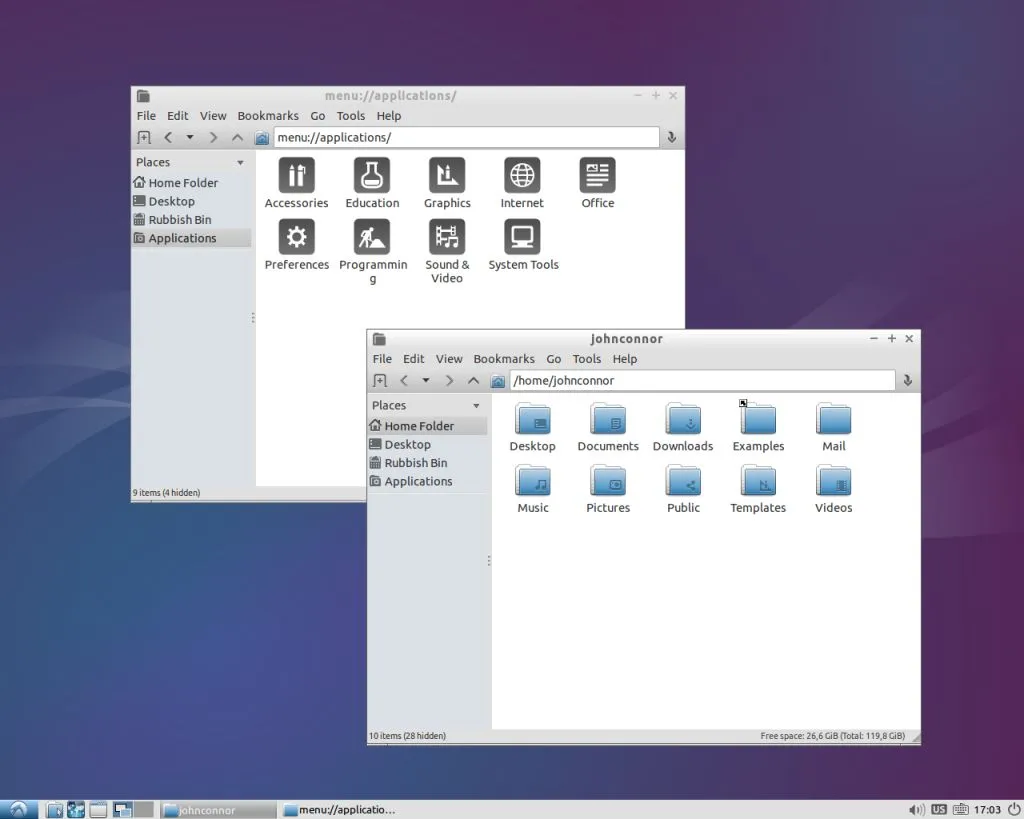Click the parent-directory up arrow in johnconnor window
This screenshot has height=819, width=1024.
474,380
